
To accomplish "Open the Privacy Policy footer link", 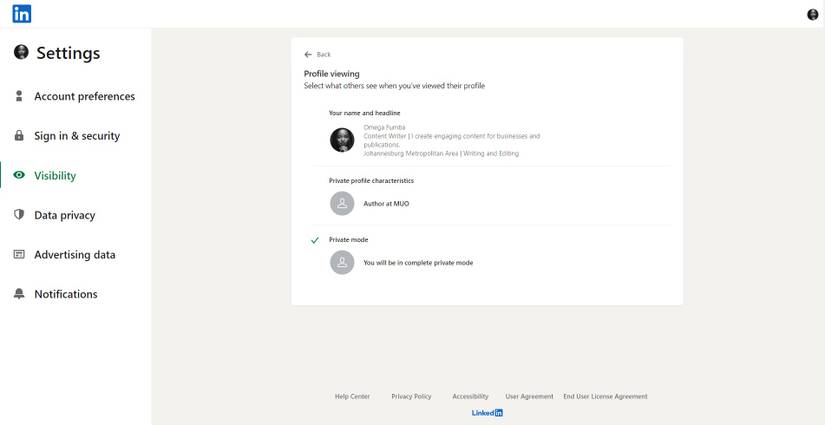I will coord(411,396).
